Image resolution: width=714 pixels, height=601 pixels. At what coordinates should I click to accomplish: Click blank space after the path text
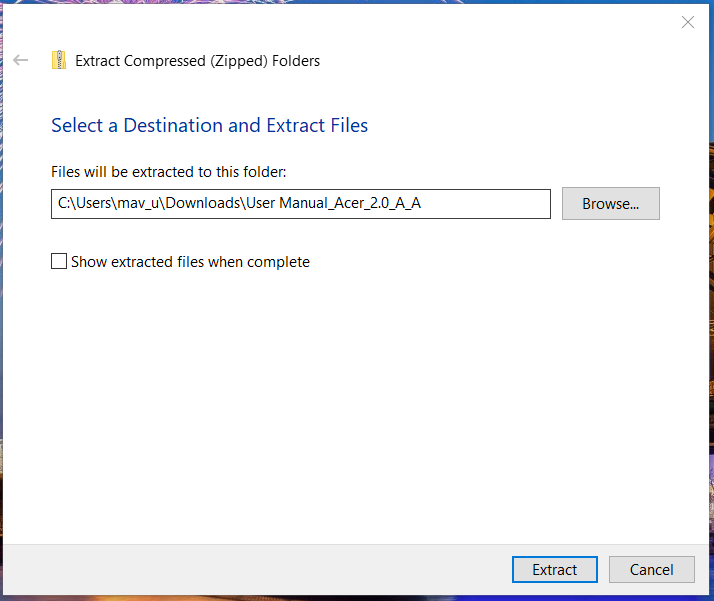click(490, 204)
